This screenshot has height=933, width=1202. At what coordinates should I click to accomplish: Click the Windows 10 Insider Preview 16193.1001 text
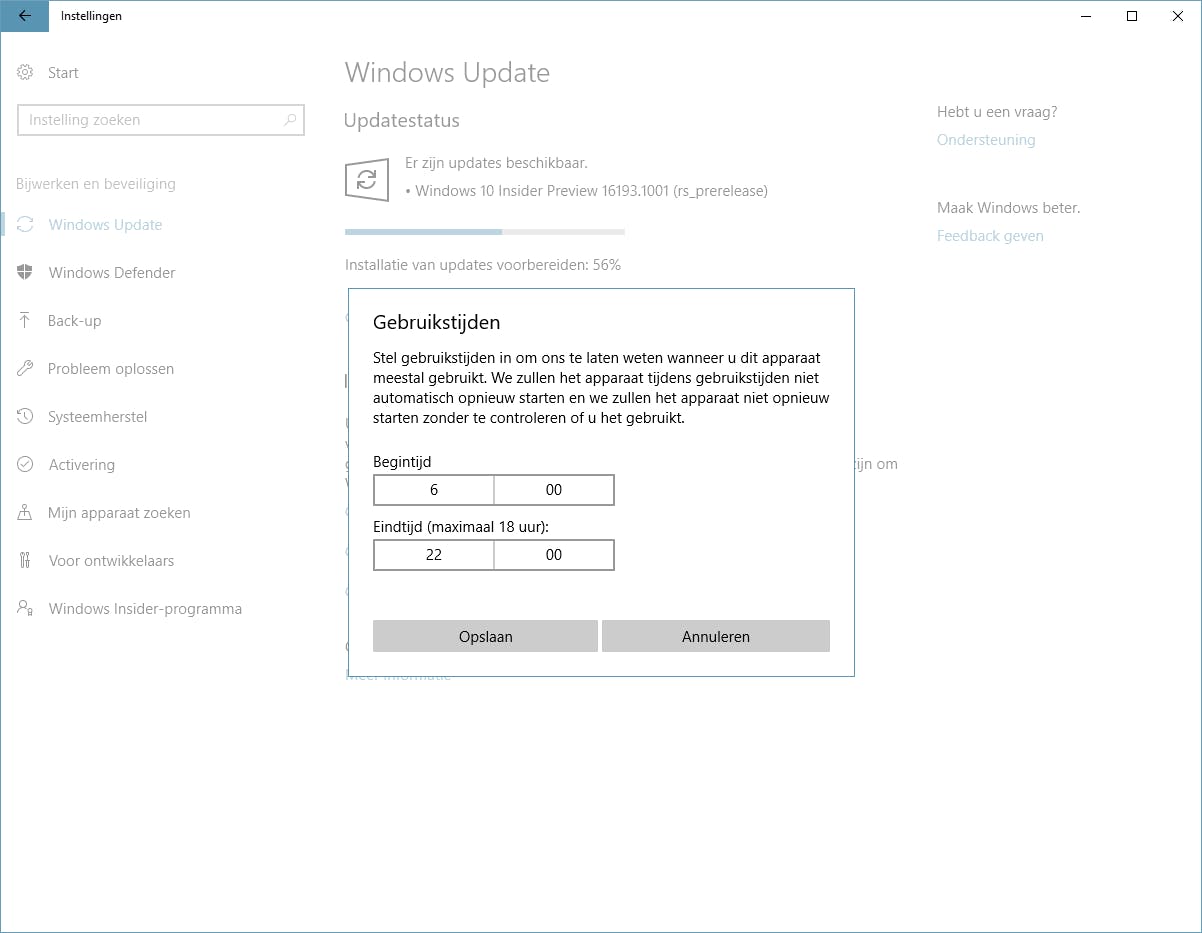(x=592, y=191)
